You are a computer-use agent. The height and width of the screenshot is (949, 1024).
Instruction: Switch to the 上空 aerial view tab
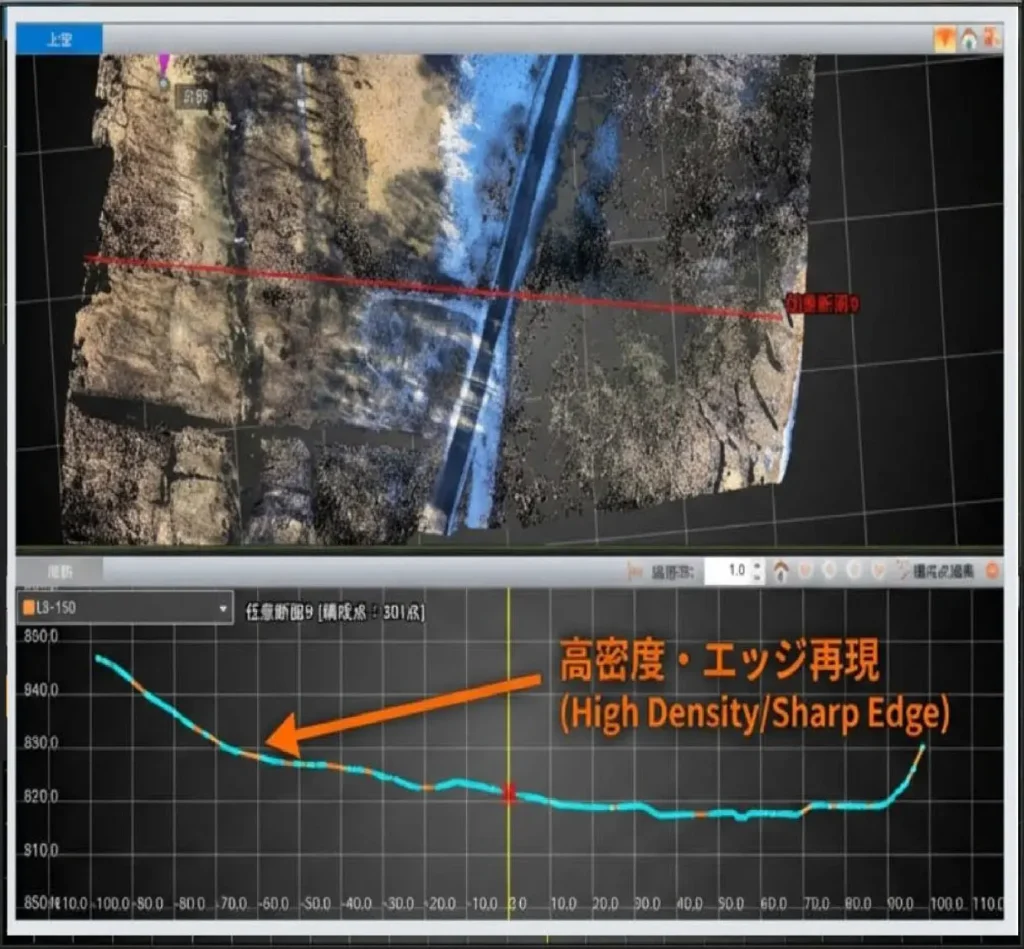[x=59, y=40]
